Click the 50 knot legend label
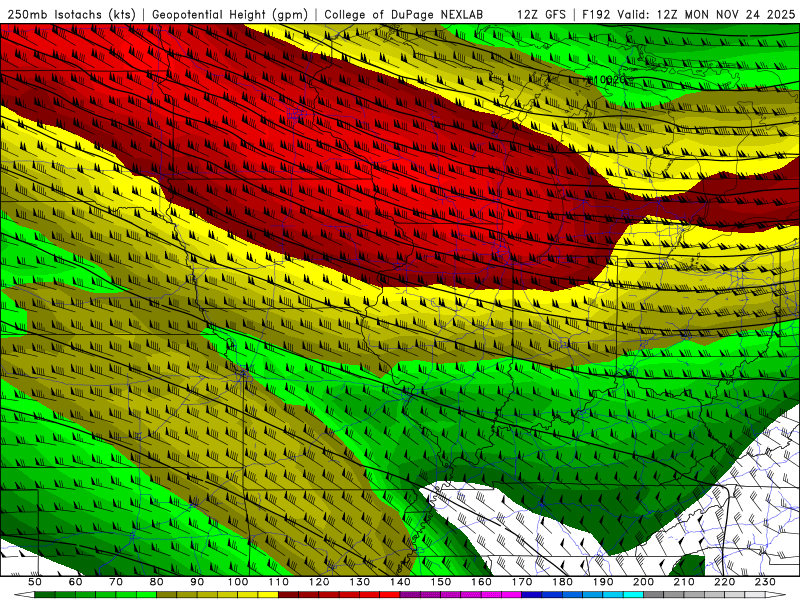 pos(35,582)
